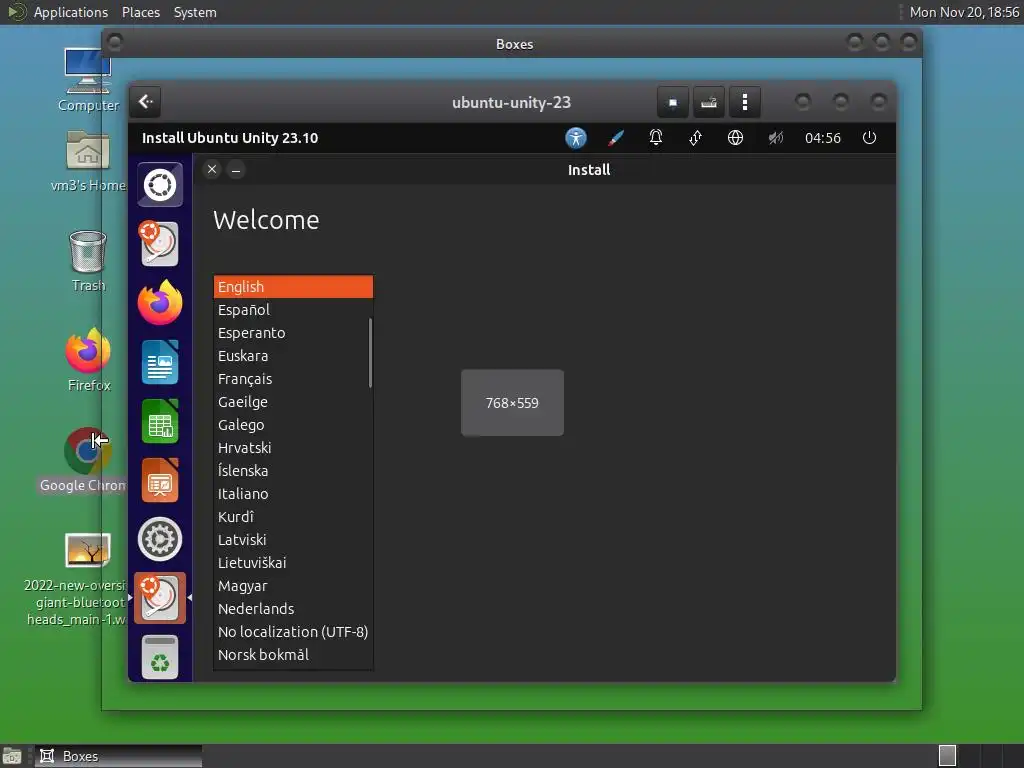Open the Trash in Unity dock

point(160,658)
